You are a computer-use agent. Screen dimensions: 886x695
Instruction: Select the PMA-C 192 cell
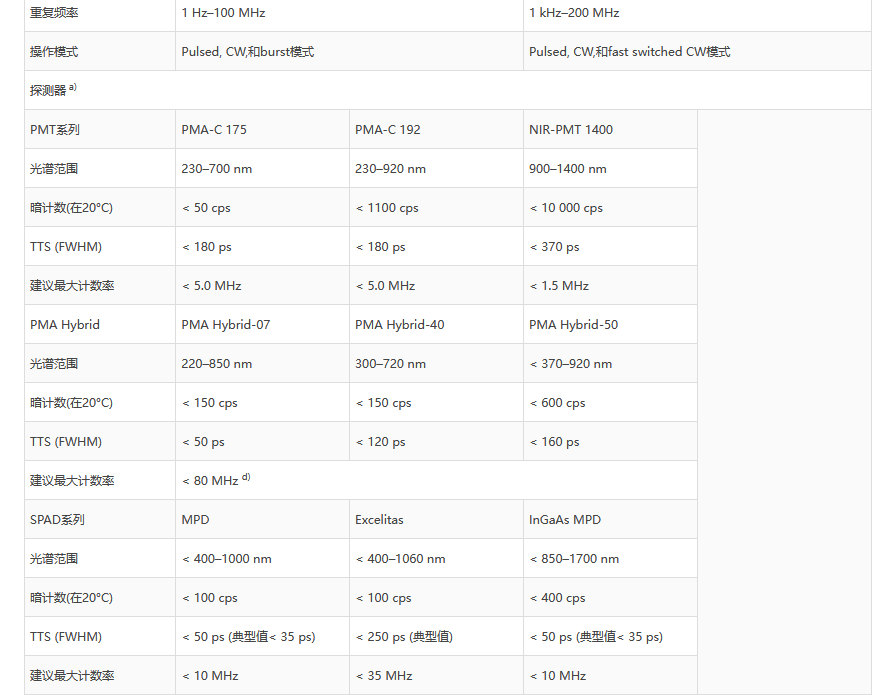(x=388, y=130)
